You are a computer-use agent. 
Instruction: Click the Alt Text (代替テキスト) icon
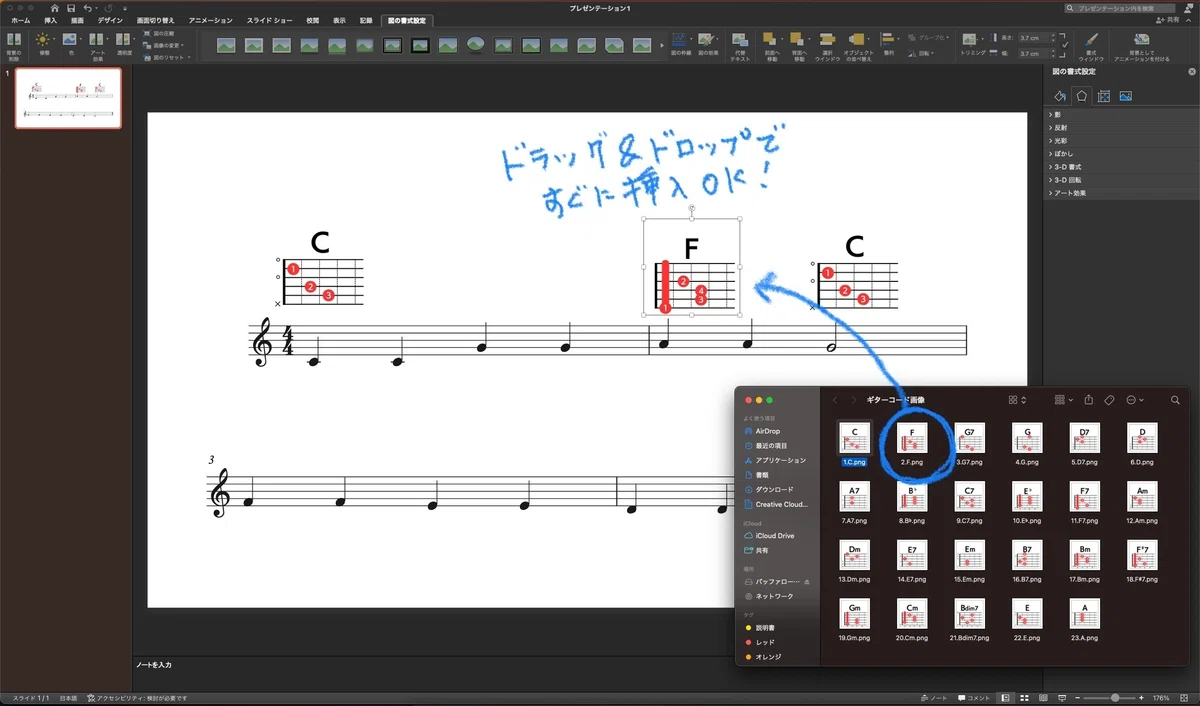pyautogui.click(x=740, y=40)
